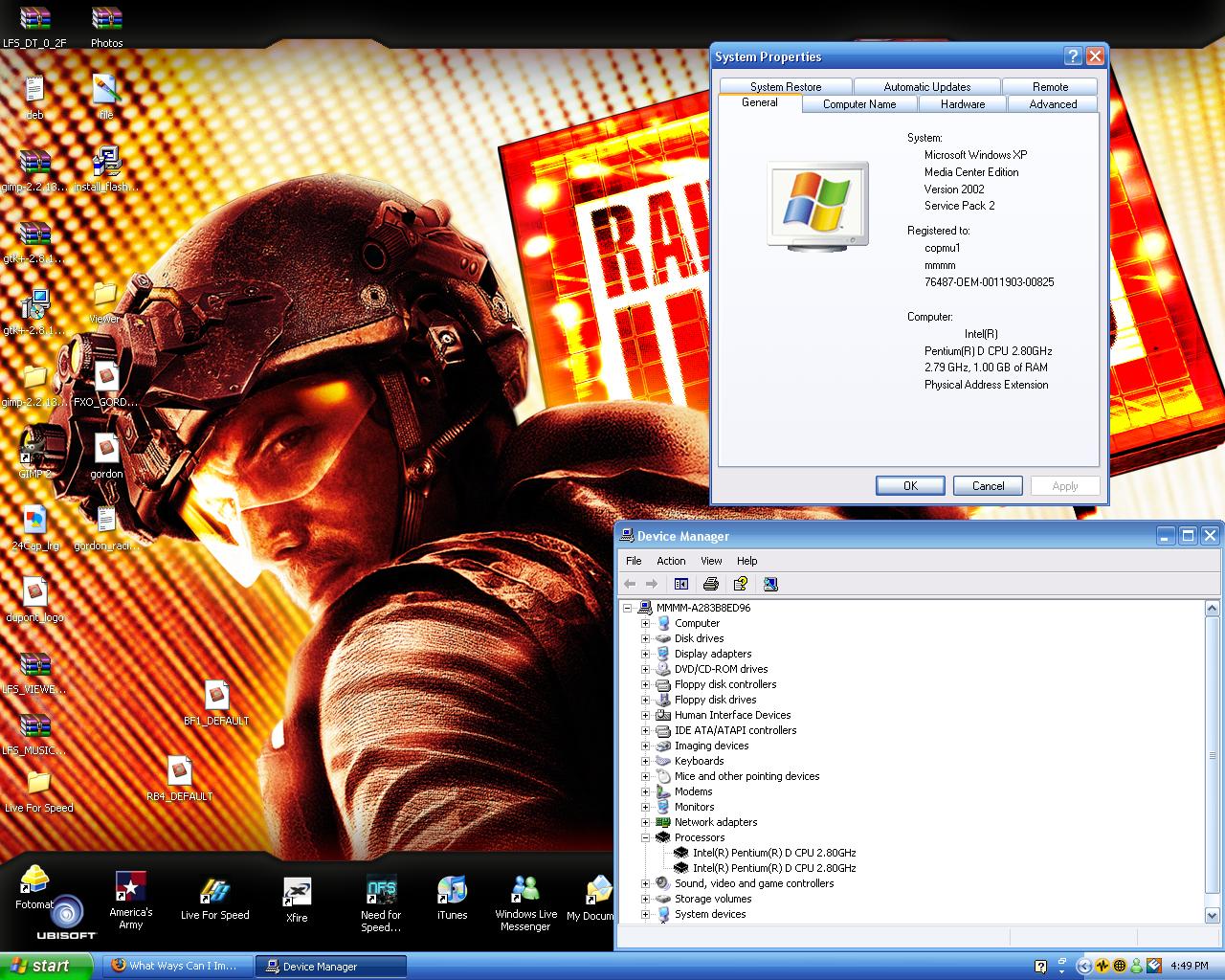Click the help question-mark icon in taskbar
The width and height of the screenshot is (1225, 980).
(x=1041, y=967)
